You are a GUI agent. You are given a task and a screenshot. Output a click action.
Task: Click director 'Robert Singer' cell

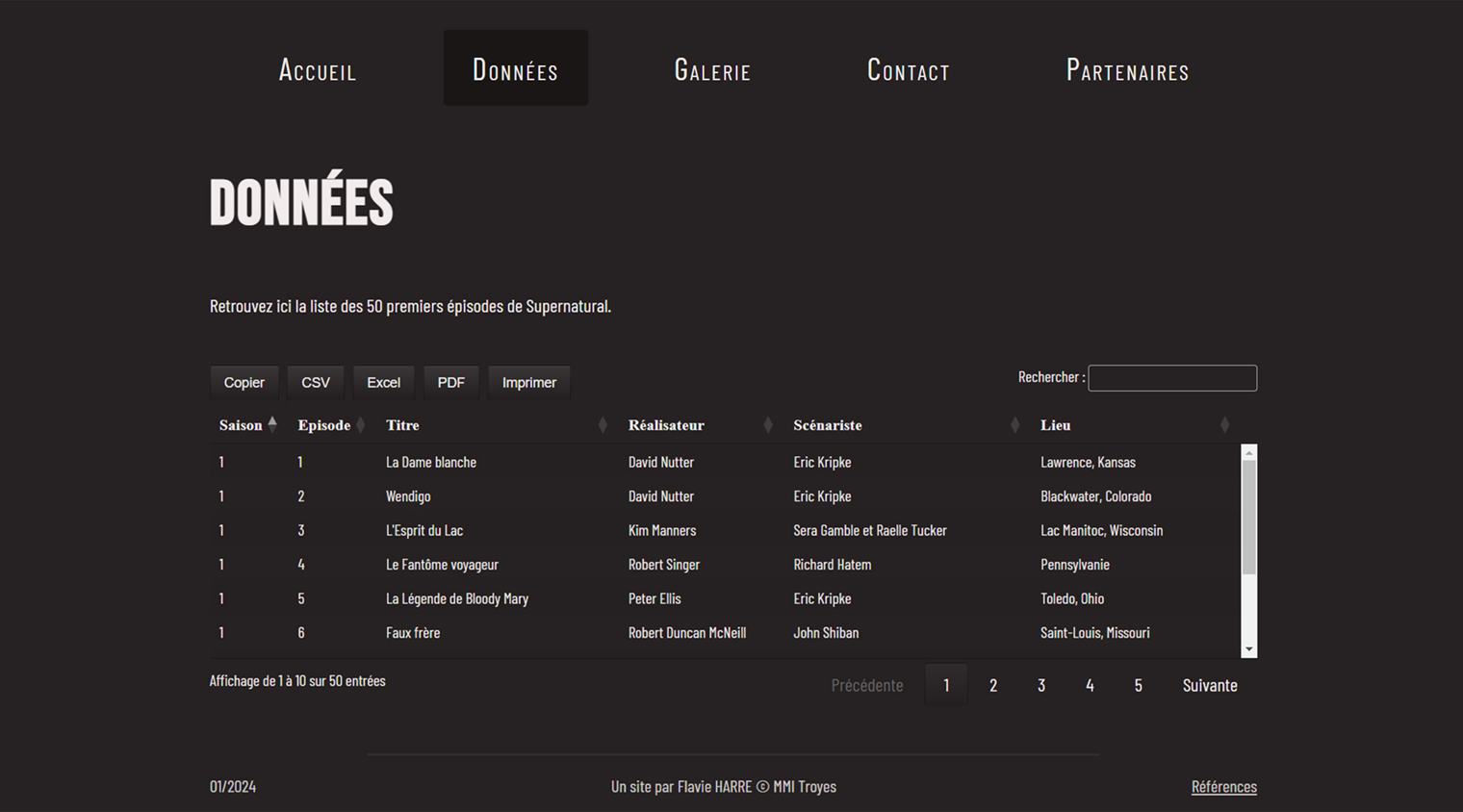coord(664,565)
